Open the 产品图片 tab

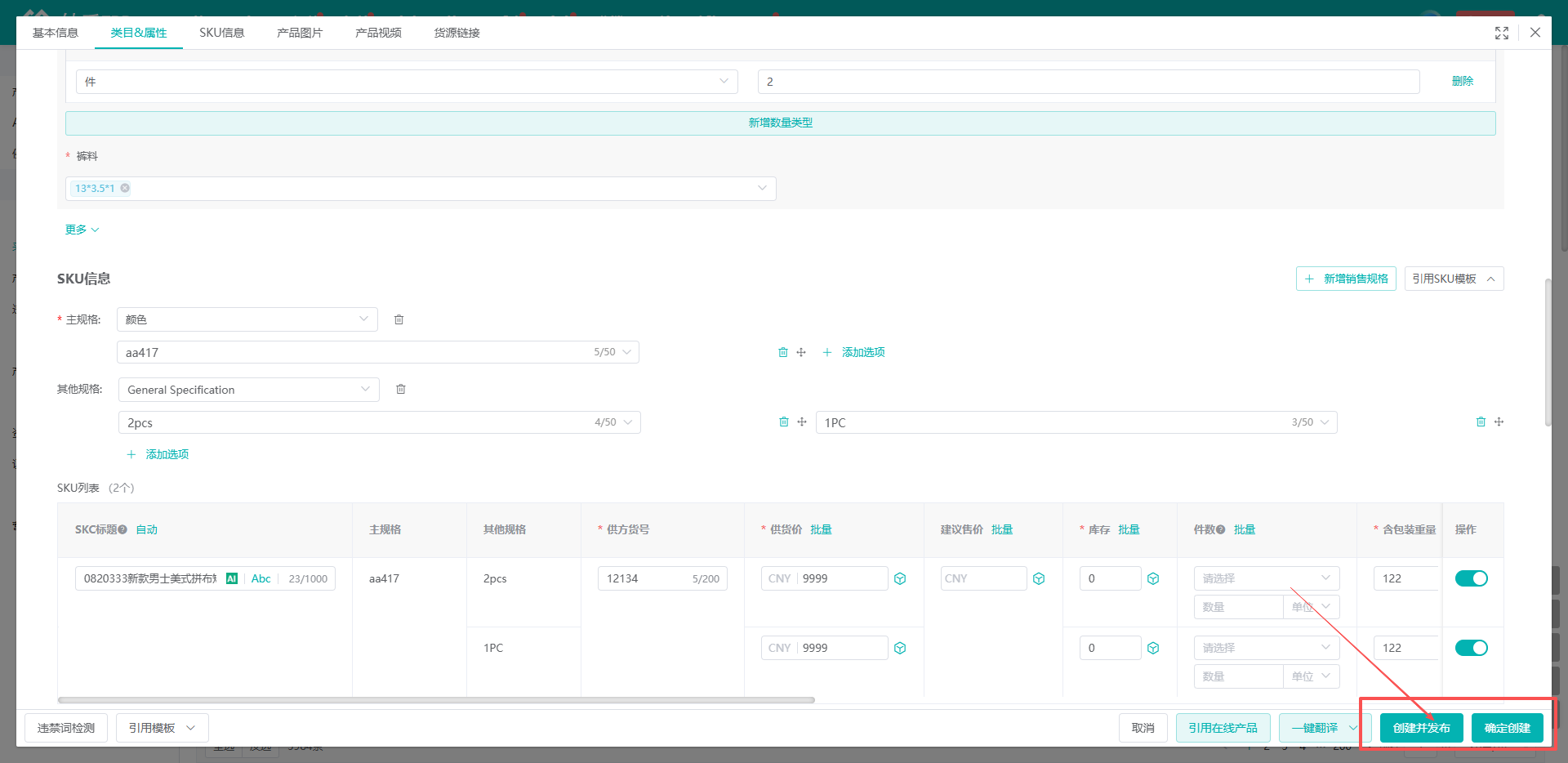click(300, 33)
